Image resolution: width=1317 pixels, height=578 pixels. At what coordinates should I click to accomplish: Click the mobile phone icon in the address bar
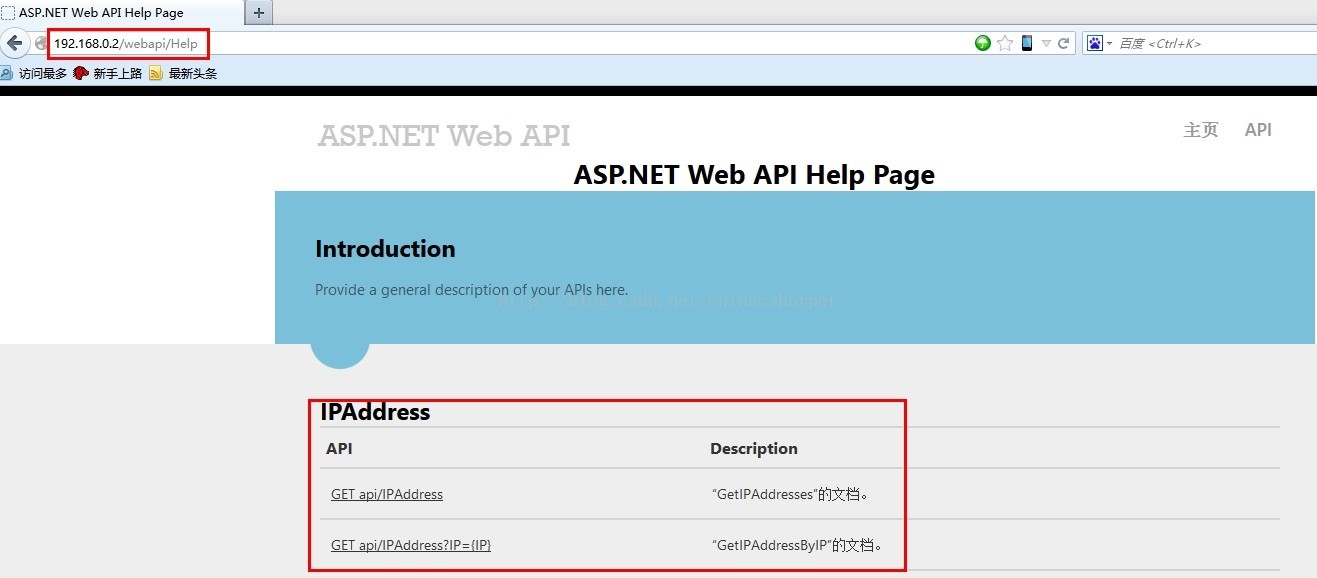click(1026, 43)
